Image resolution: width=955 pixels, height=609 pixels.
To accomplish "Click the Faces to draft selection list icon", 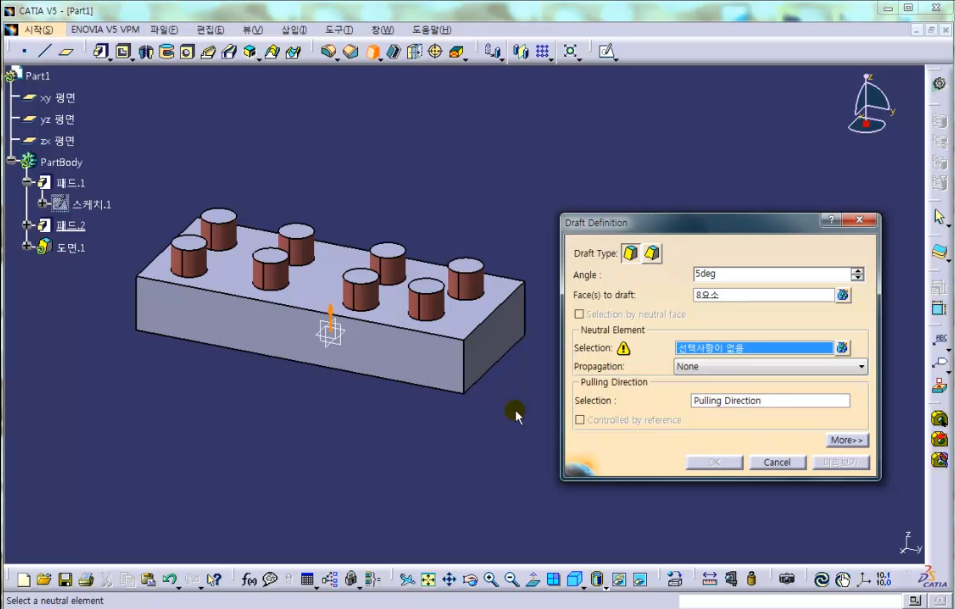I will tap(843, 295).
